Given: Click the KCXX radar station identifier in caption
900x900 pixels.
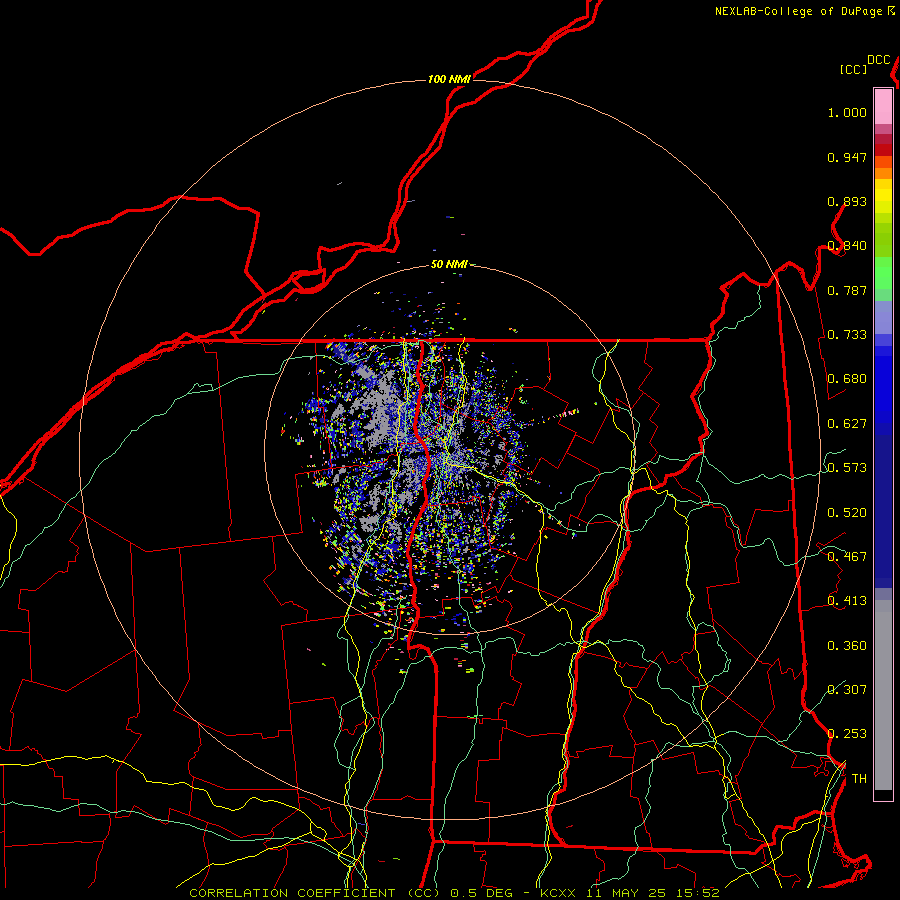Looking at the screenshot, I should tap(557, 893).
